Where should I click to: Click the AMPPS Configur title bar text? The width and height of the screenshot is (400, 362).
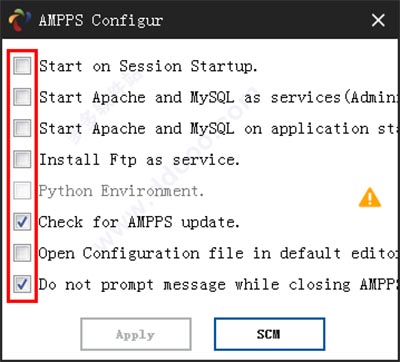pos(101,21)
